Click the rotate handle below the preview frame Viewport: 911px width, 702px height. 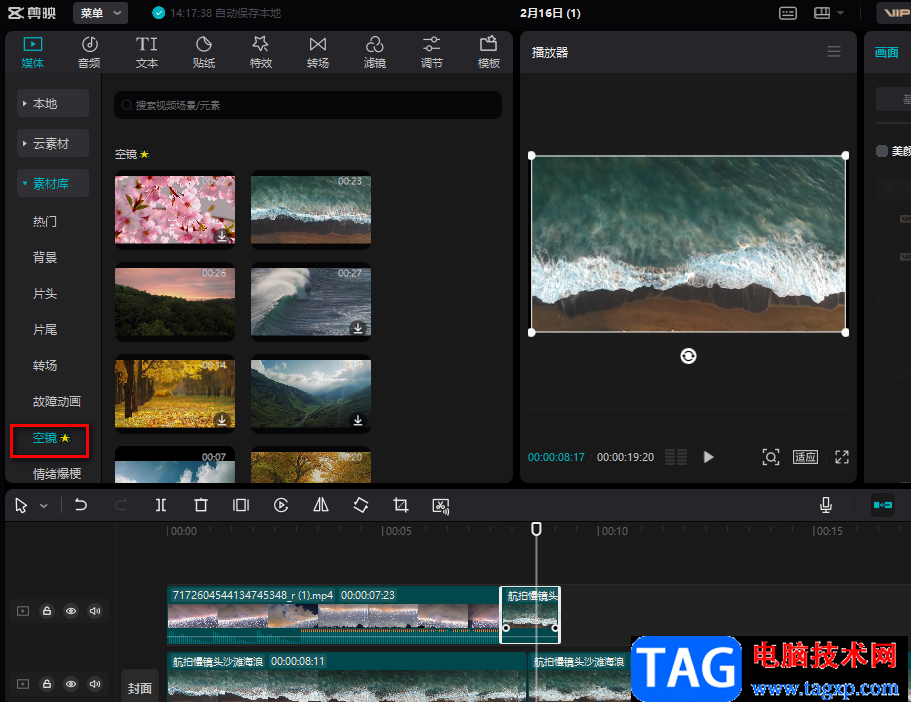coord(688,356)
